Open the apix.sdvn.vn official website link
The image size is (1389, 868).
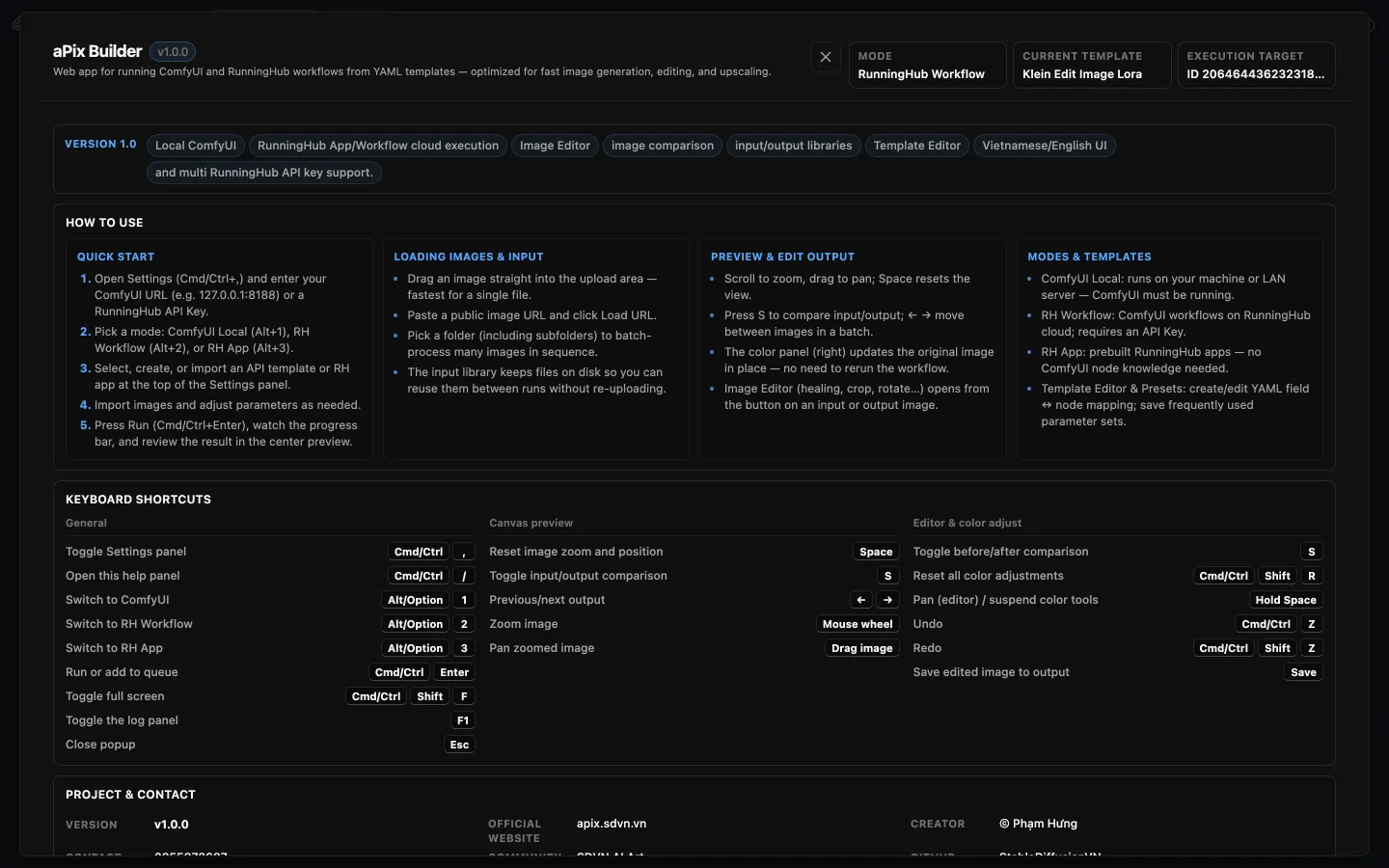point(612,824)
